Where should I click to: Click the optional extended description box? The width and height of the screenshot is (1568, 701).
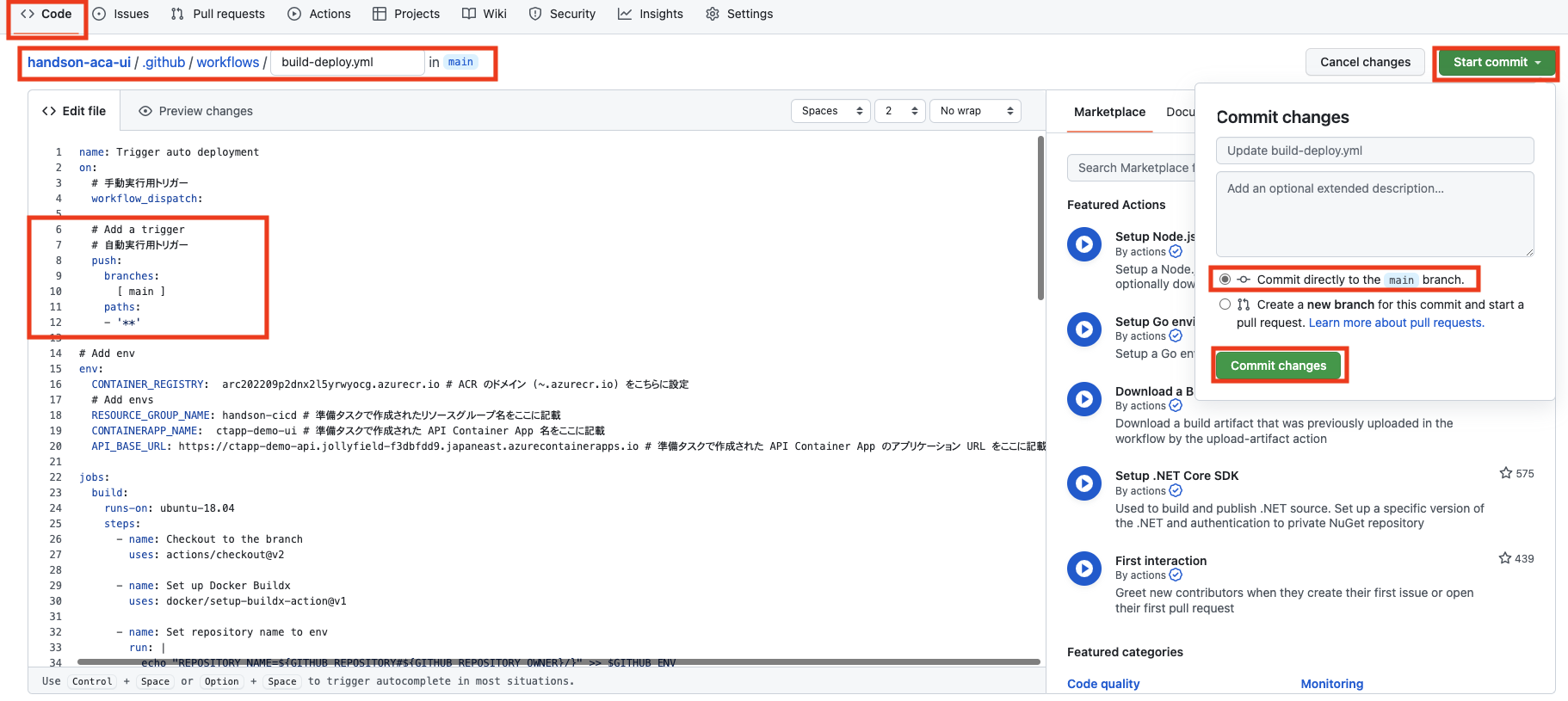[1374, 214]
